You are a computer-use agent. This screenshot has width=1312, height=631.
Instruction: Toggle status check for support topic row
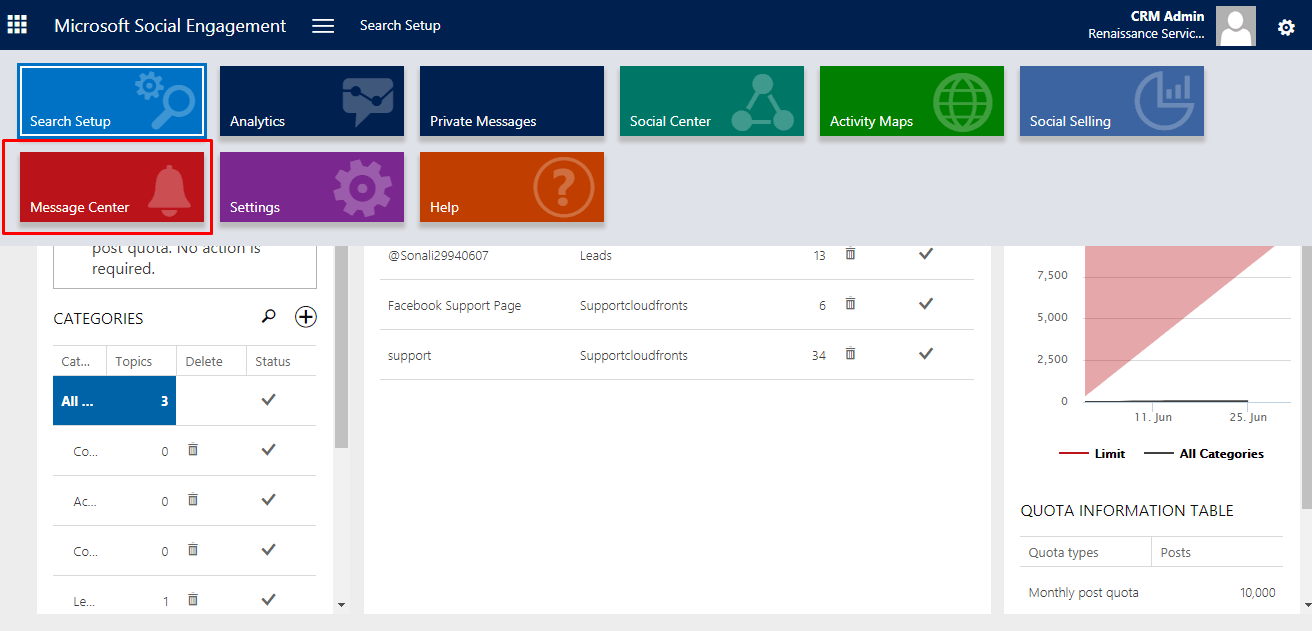[926, 354]
